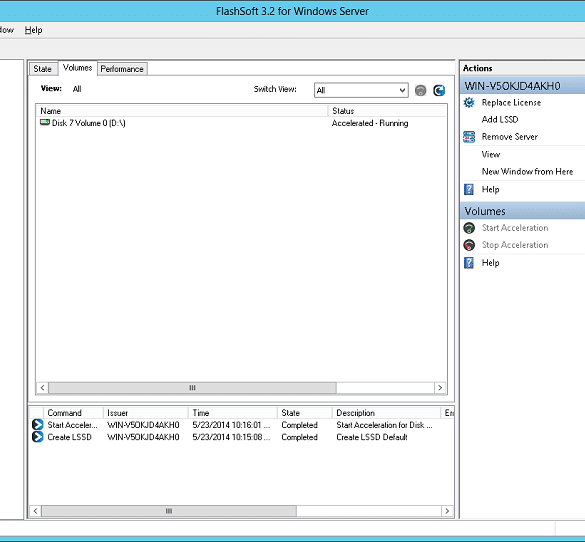
Task: Click Issuer cell in Start Acceler... row
Action: click(x=143, y=425)
